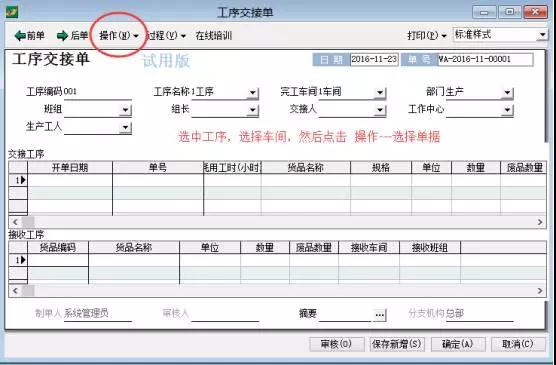Open 在线培训 online training
The width and height of the screenshot is (556, 365).
point(213,35)
